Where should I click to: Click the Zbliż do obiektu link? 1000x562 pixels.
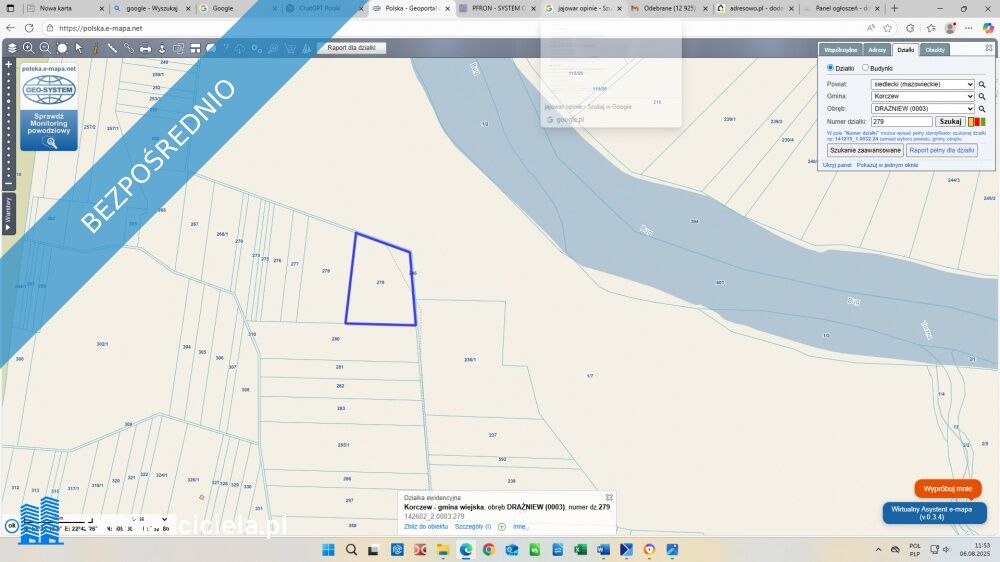[x=426, y=526]
